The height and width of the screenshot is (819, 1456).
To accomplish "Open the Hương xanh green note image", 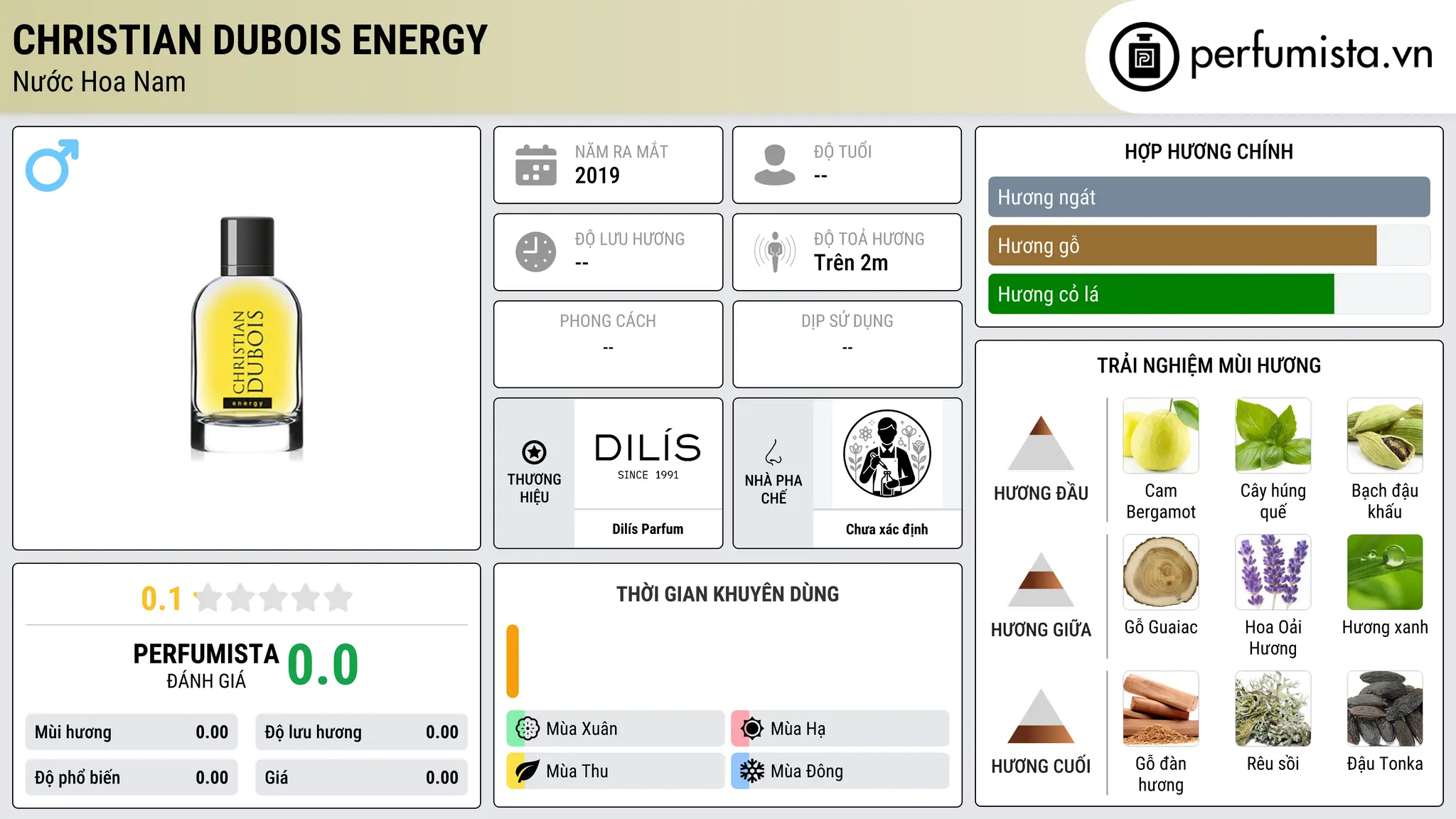I will click(x=1385, y=572).
